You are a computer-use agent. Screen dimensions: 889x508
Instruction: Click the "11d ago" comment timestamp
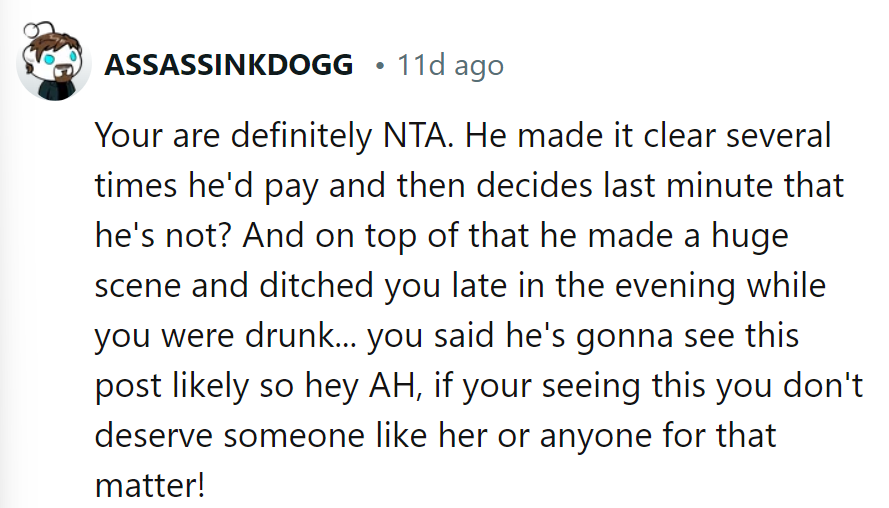click(x=449, y=66)
